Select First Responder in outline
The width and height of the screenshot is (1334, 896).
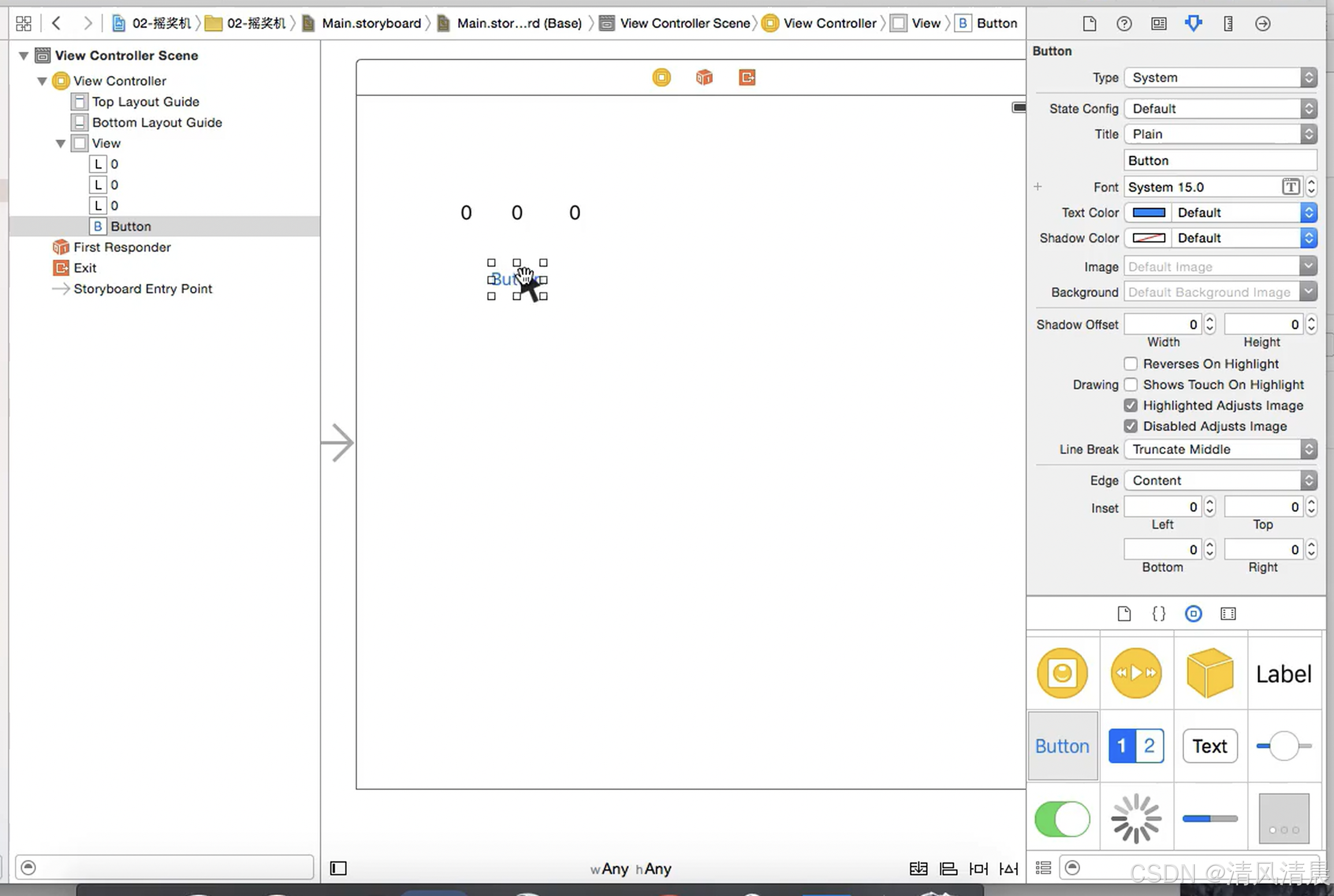point(122,247)
